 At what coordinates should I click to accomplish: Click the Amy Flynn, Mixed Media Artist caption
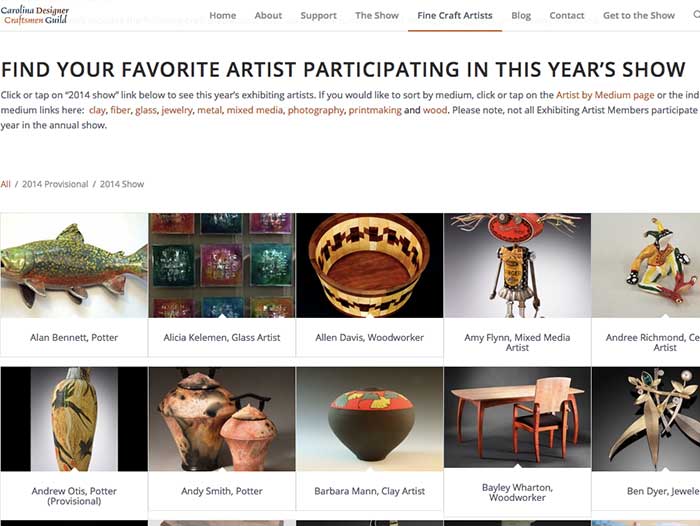click(x=517, y=342)
